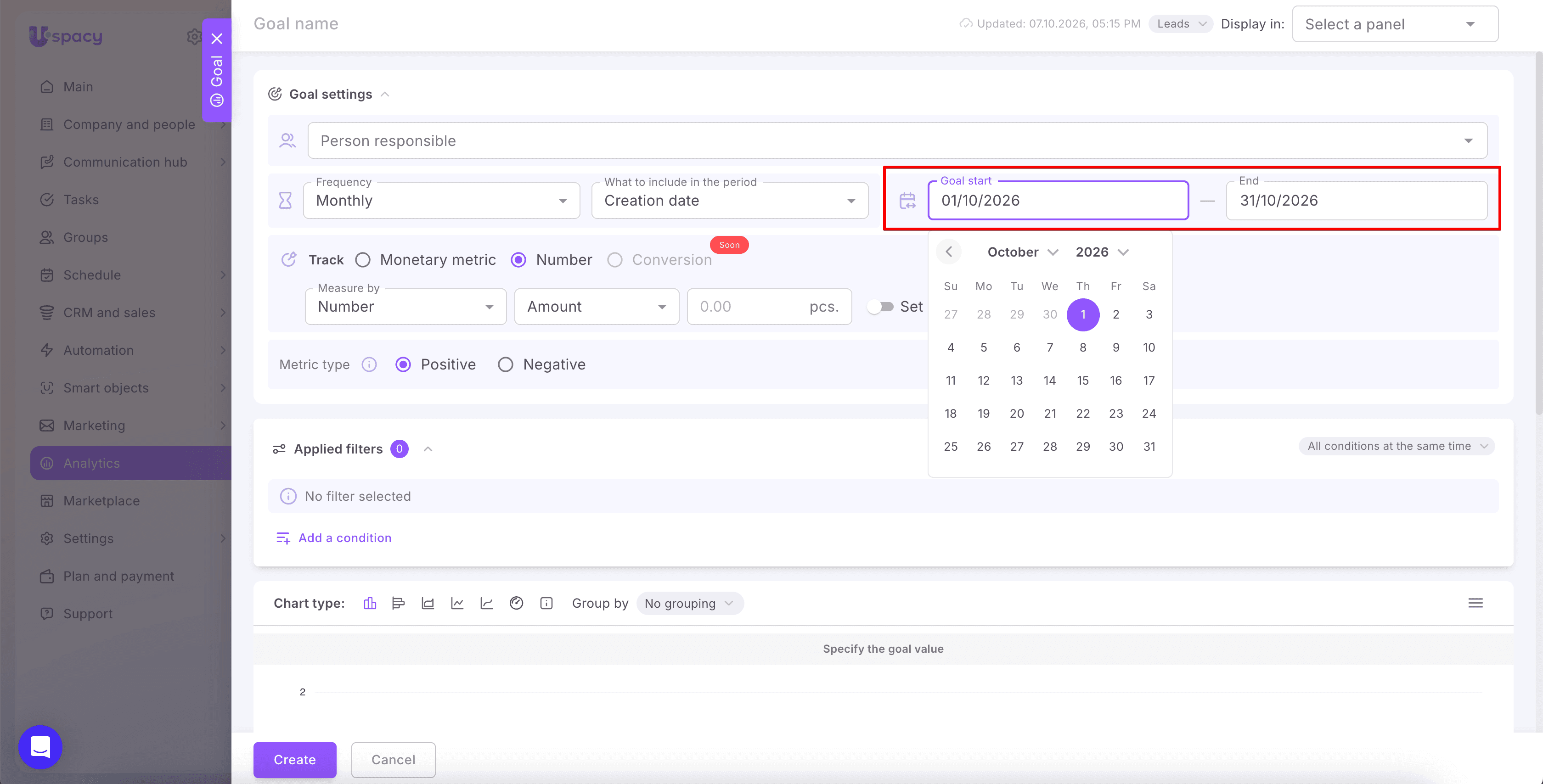Image resolution: width=1543 pixels, height=784 pixels.
Task: Open the October month selector
Action: point(1023,252)
